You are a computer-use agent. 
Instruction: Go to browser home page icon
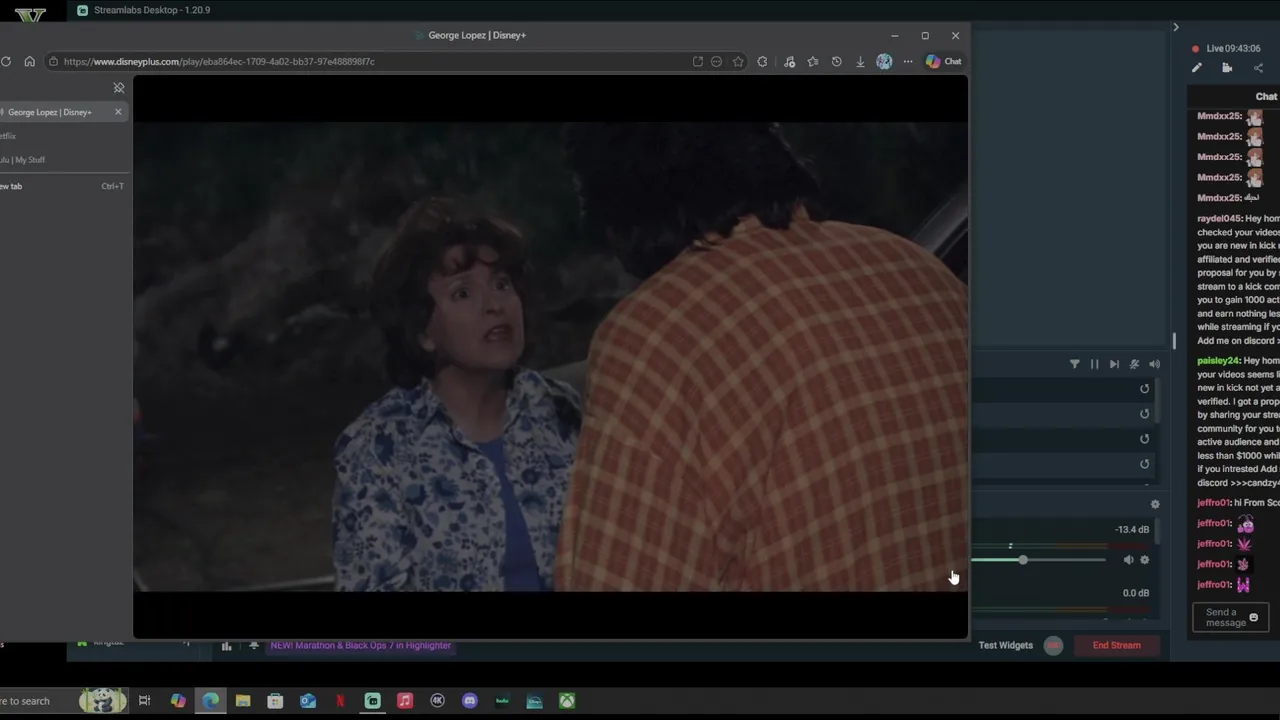coord(30,62)
